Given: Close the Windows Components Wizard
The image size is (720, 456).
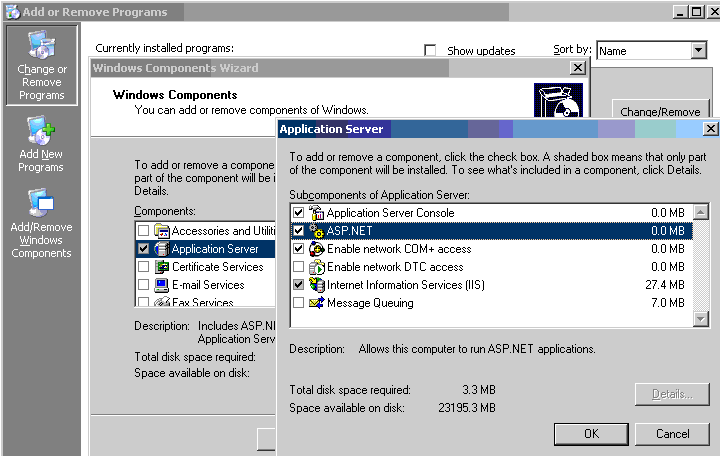Looking at the screenshot, I should pos(578,68).
